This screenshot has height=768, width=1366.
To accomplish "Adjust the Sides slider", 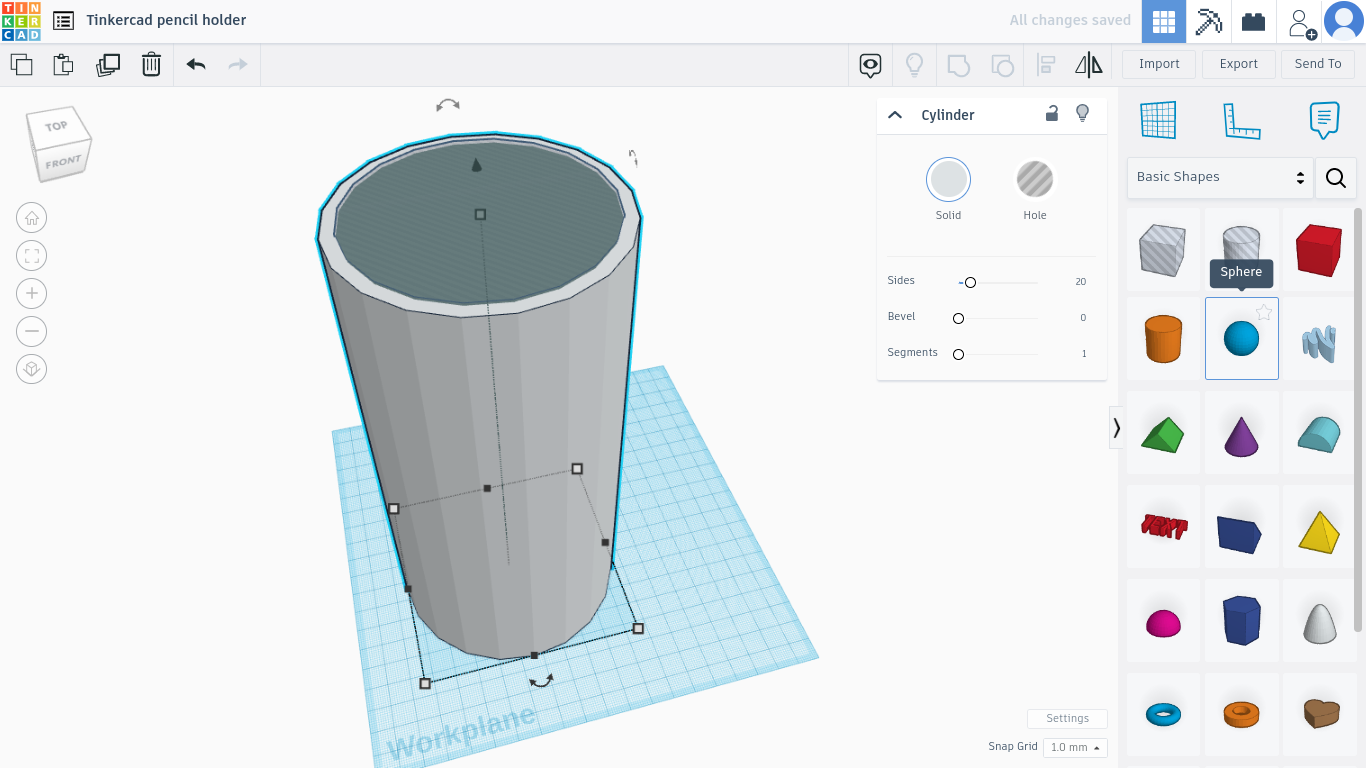I will click(969, 282).
